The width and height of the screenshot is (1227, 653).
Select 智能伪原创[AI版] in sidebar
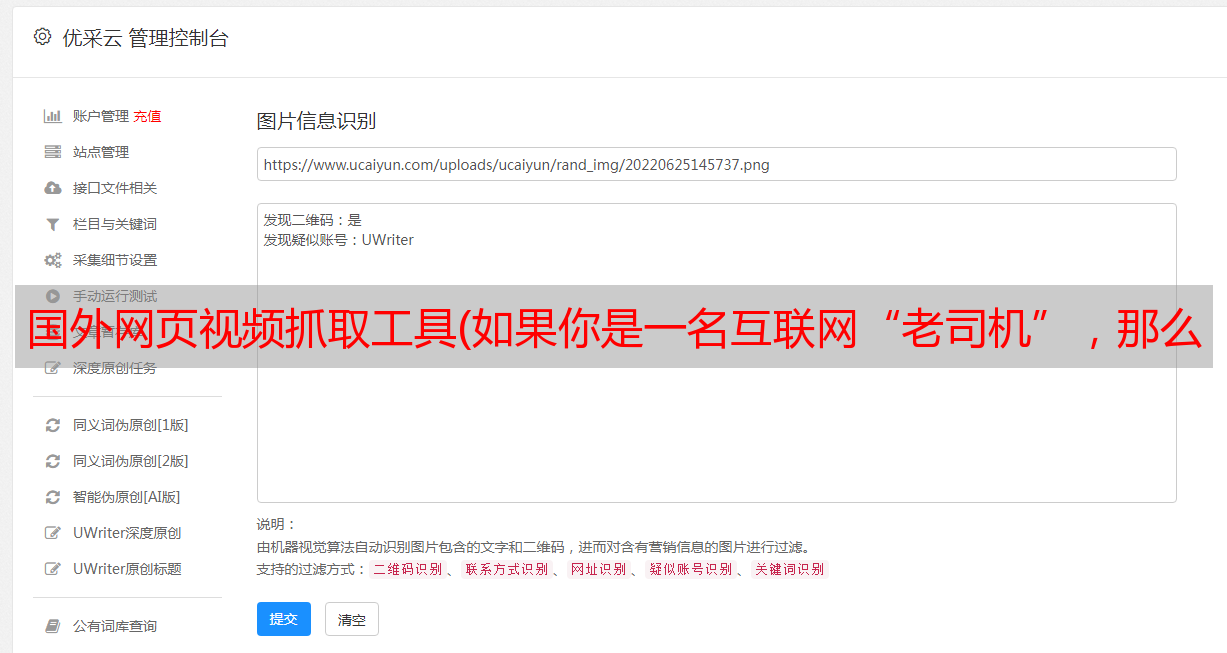[127, 497]
